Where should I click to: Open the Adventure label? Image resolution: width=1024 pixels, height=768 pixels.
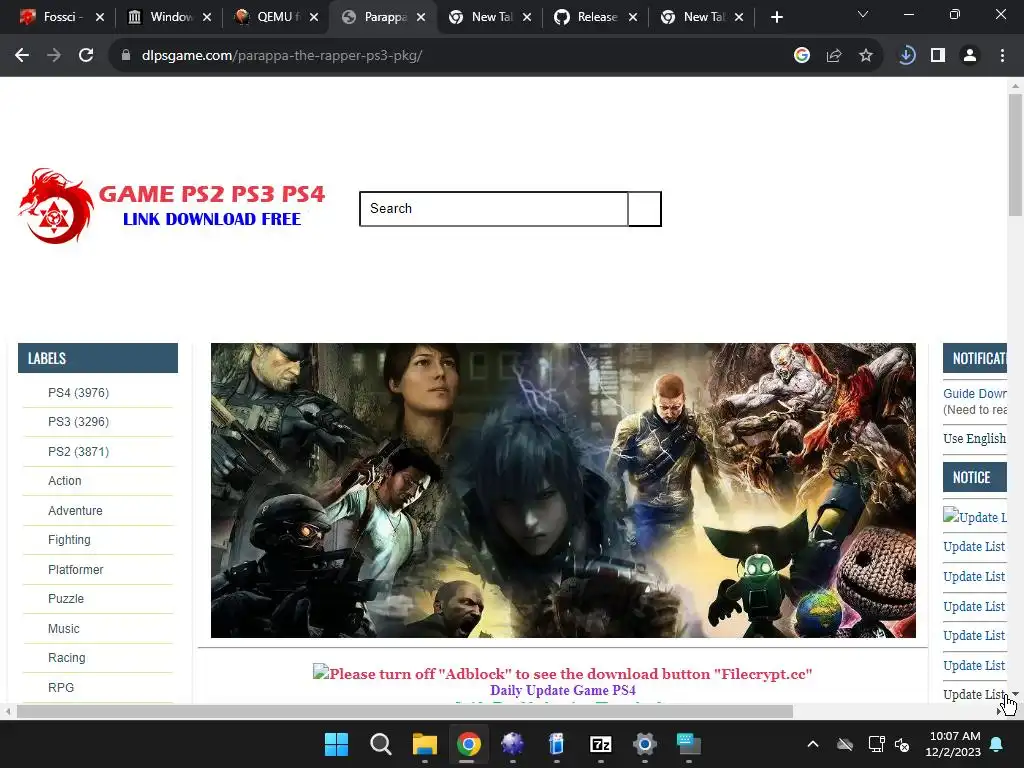click(x=75, y=511)
